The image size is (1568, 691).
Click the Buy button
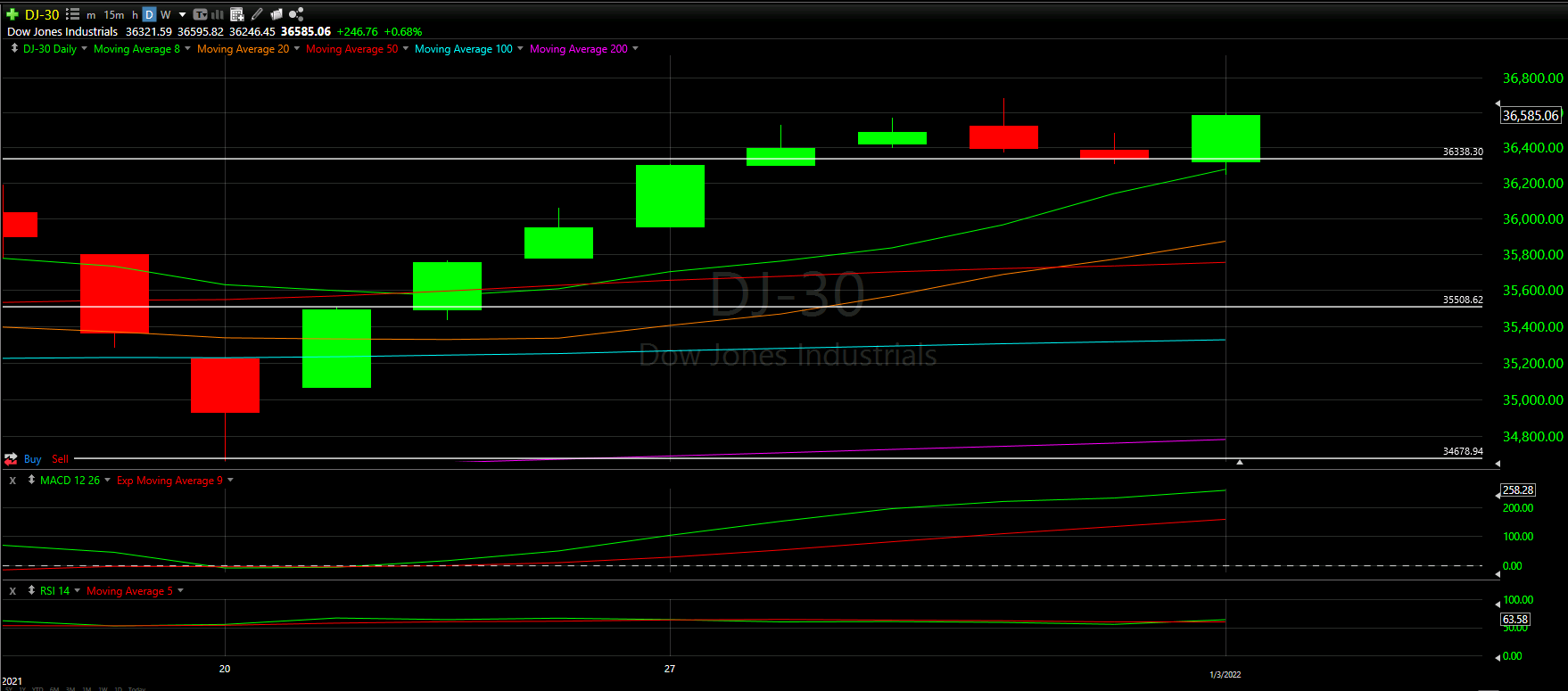[x=32, y=459]
